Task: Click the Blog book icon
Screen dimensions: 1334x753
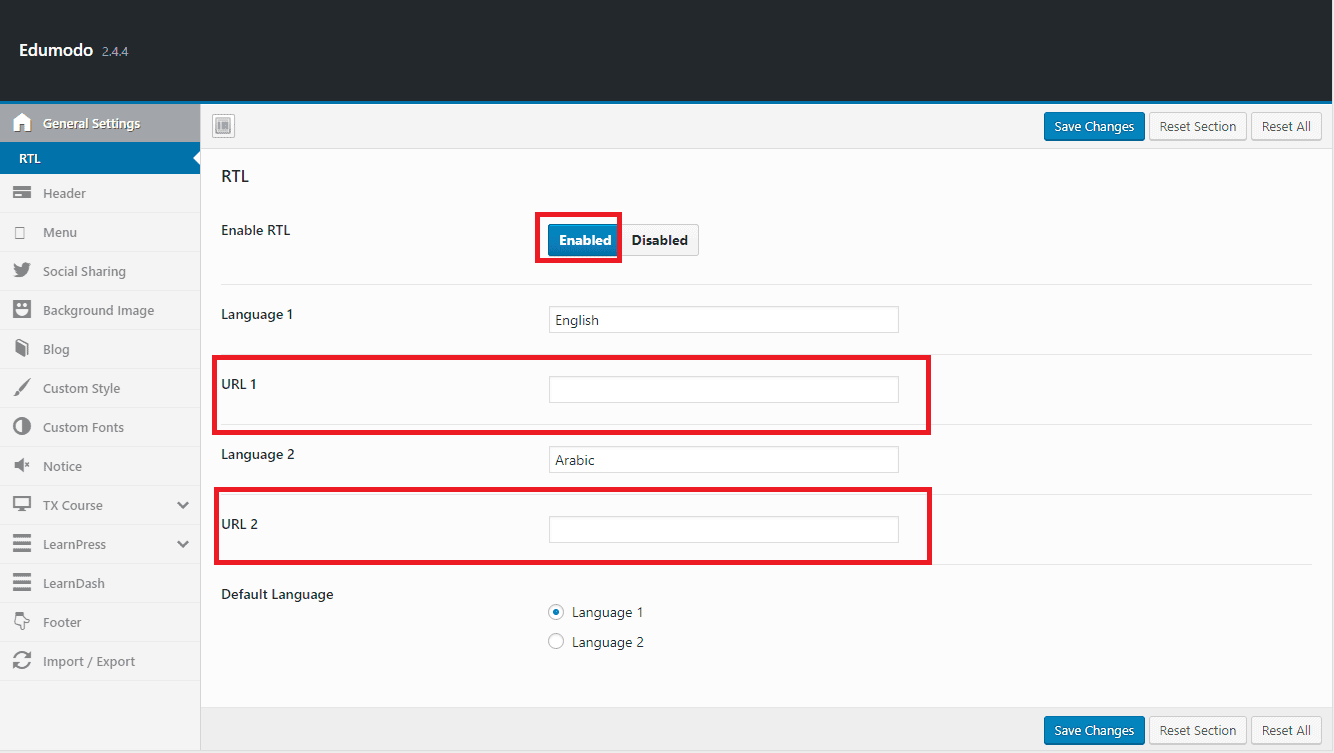Action: pos(22,349)
